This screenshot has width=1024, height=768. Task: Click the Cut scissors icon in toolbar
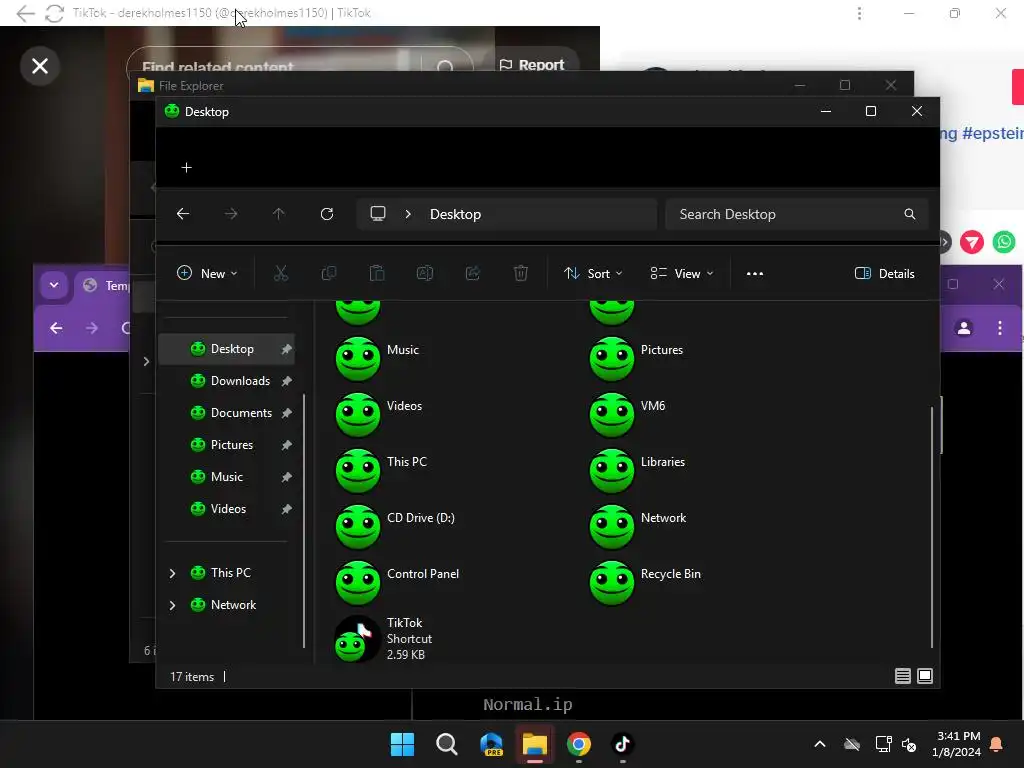[281, 273]
